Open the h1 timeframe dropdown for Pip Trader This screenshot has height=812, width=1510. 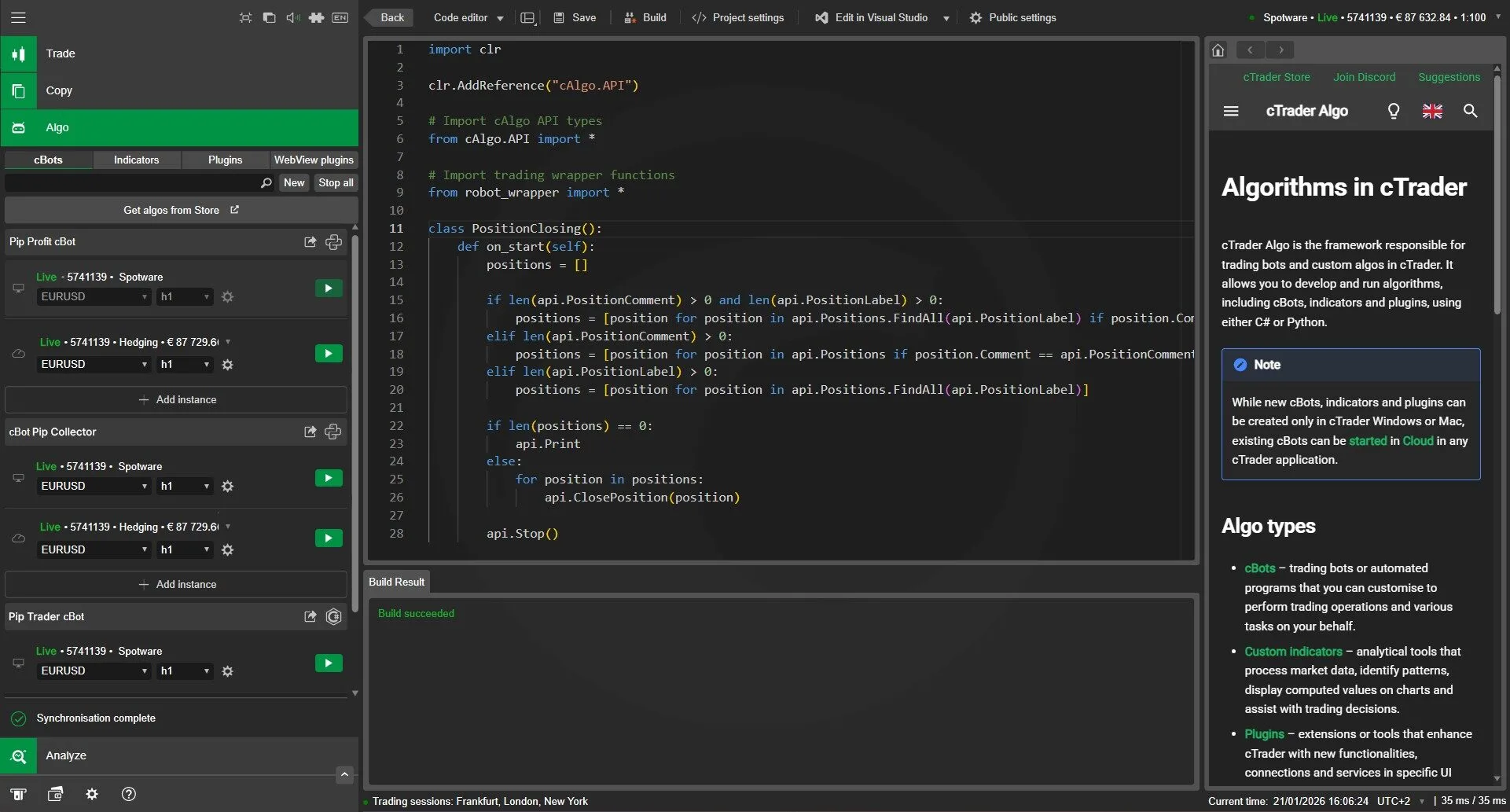pos(185,671)
